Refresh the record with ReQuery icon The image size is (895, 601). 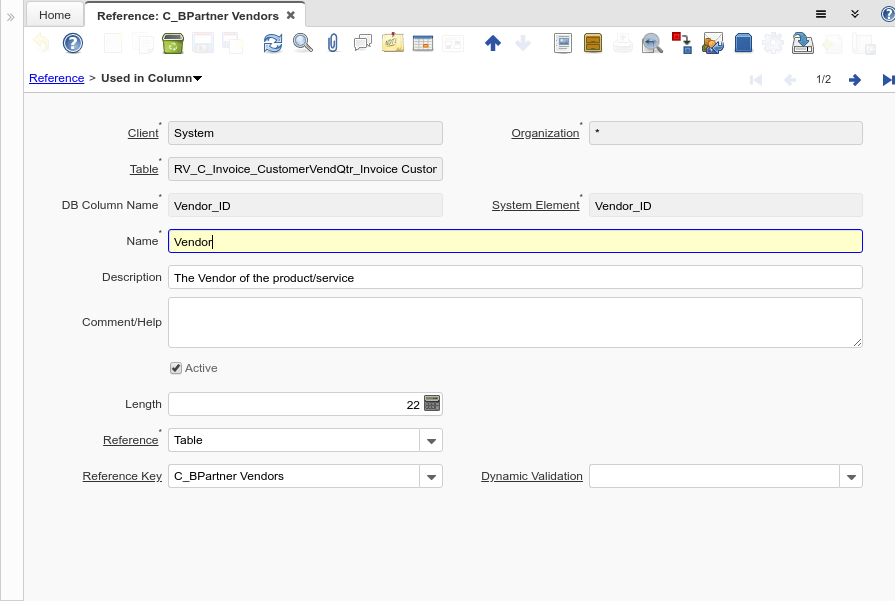pyautogui.click(x=273, y=43)
